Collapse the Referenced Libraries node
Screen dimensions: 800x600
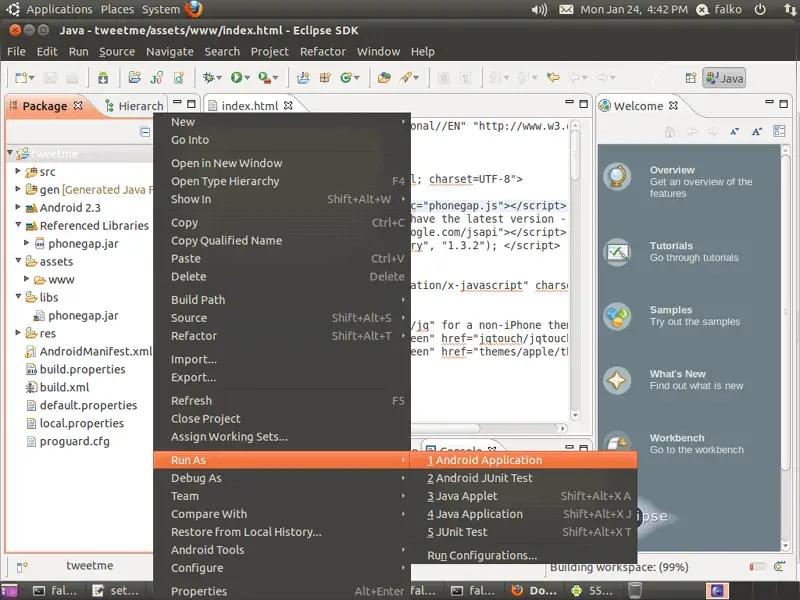[x=18, y=224]
